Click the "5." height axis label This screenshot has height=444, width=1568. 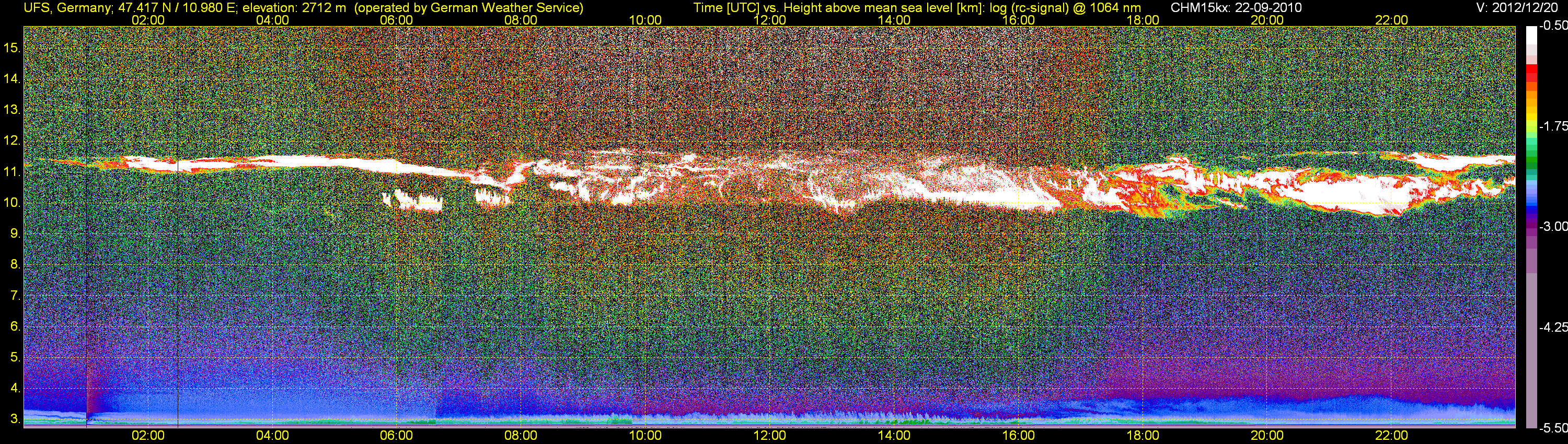15,358
